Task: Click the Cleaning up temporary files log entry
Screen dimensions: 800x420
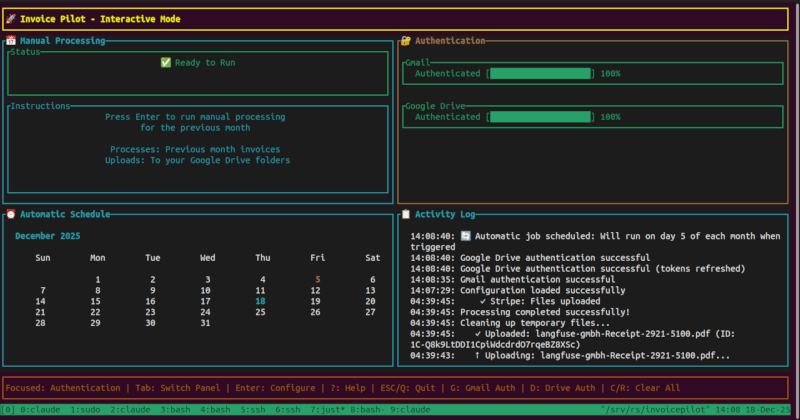Action: (510, 323)
